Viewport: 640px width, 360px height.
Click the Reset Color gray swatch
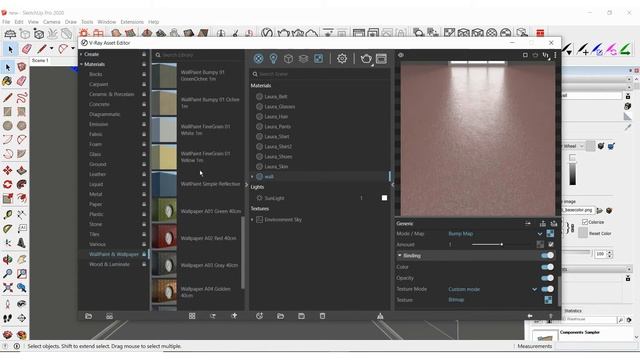[x=583, y=233]
